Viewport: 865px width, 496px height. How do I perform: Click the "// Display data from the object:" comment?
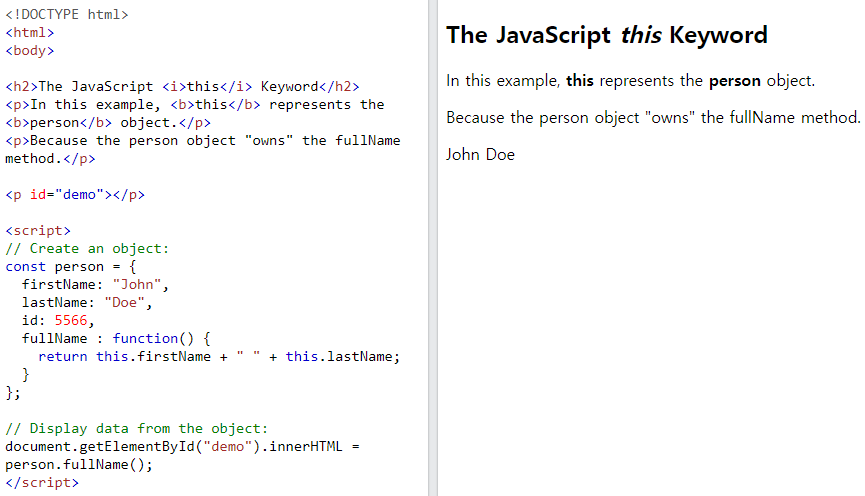(137, 429)
